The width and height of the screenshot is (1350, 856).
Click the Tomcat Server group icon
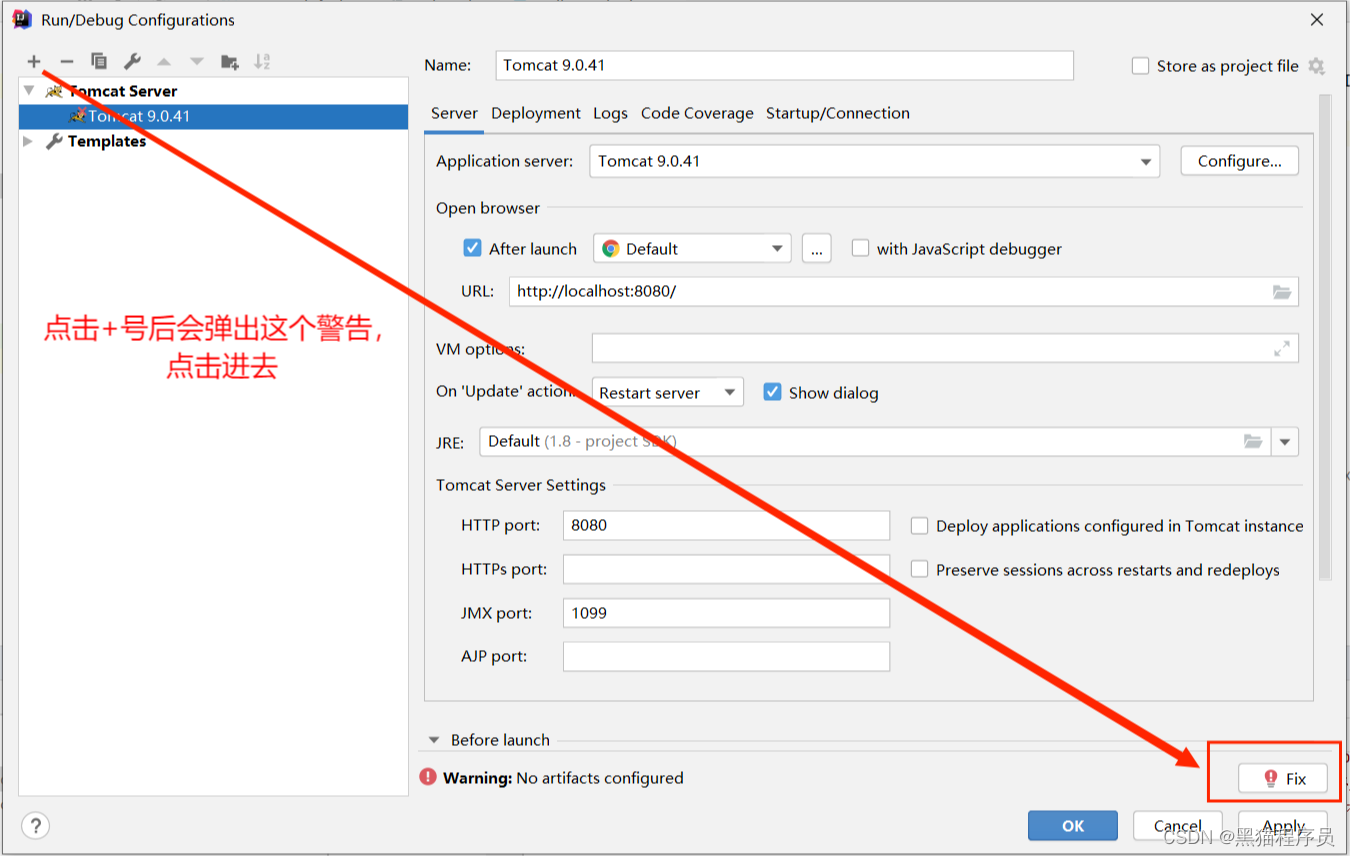[54, 91]
